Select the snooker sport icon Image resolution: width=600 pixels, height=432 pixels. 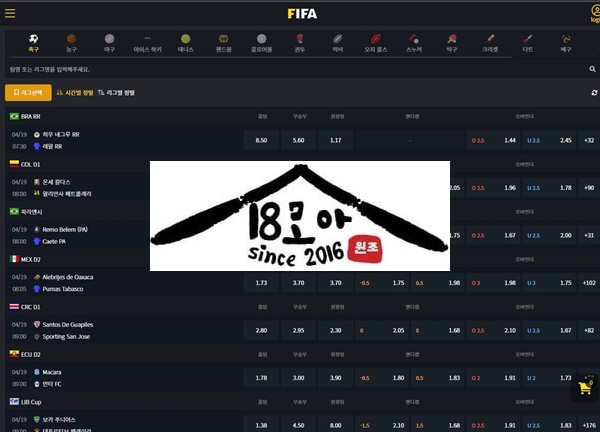[x=414, y=39]
